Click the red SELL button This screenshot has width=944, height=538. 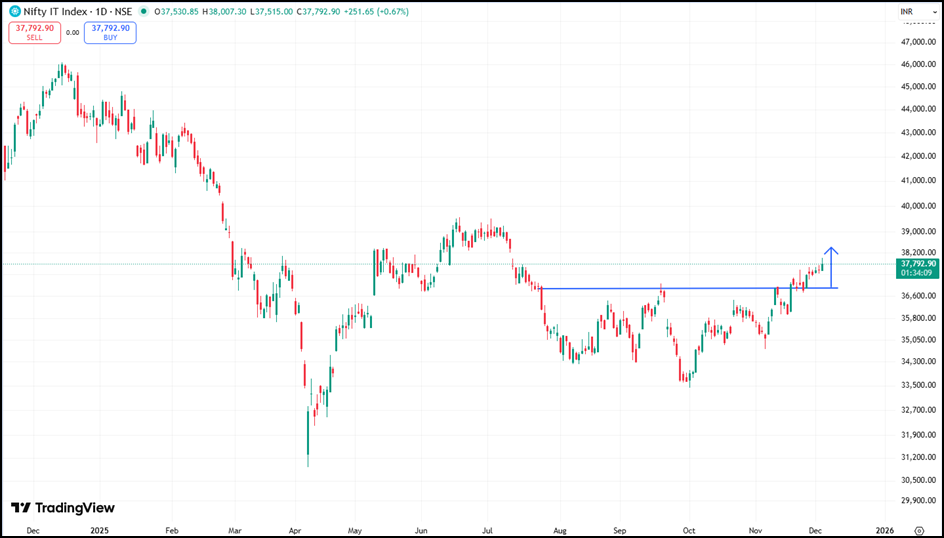(x=35, y=32)
